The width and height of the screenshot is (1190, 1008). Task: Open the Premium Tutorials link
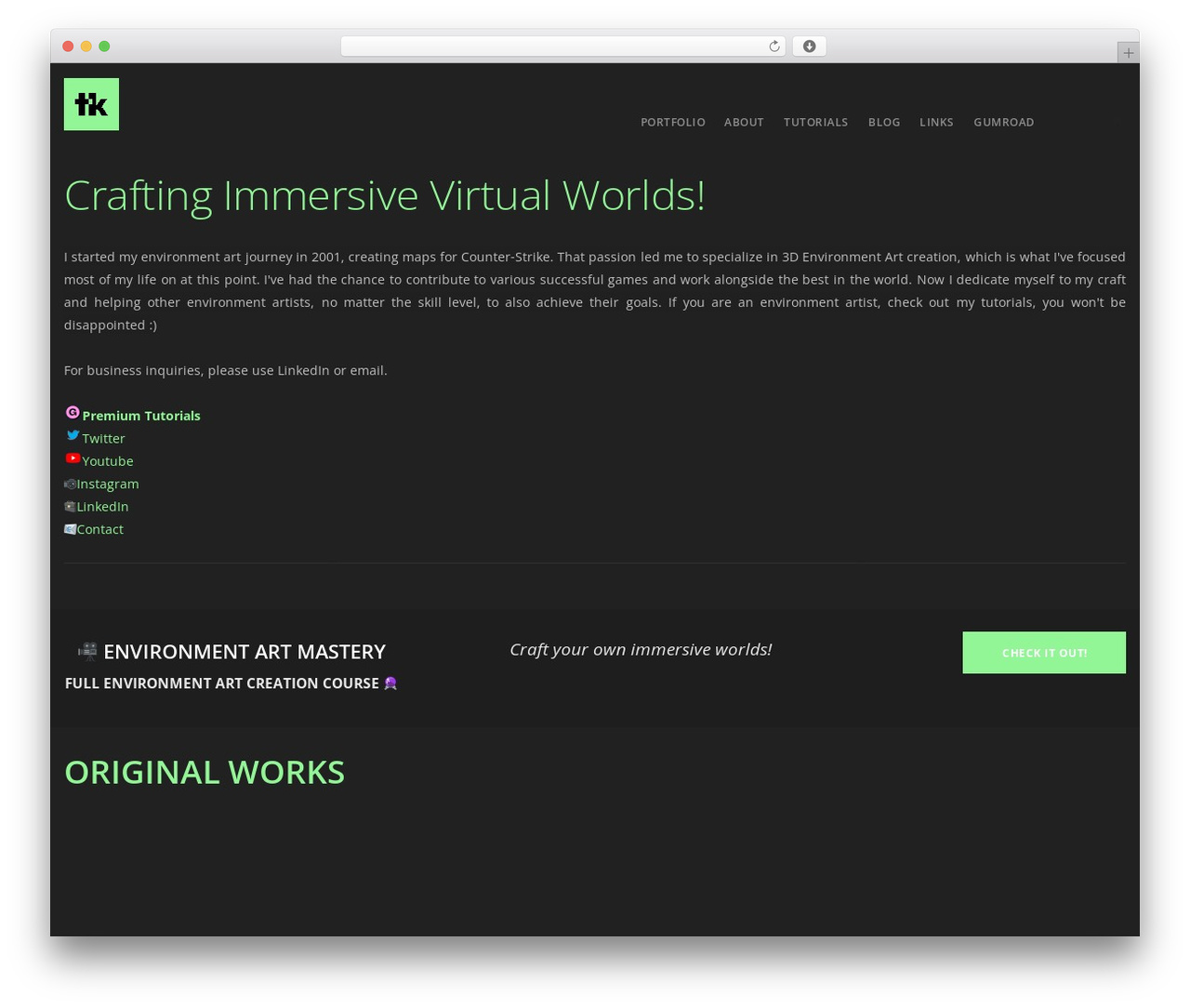pos(141,416)
